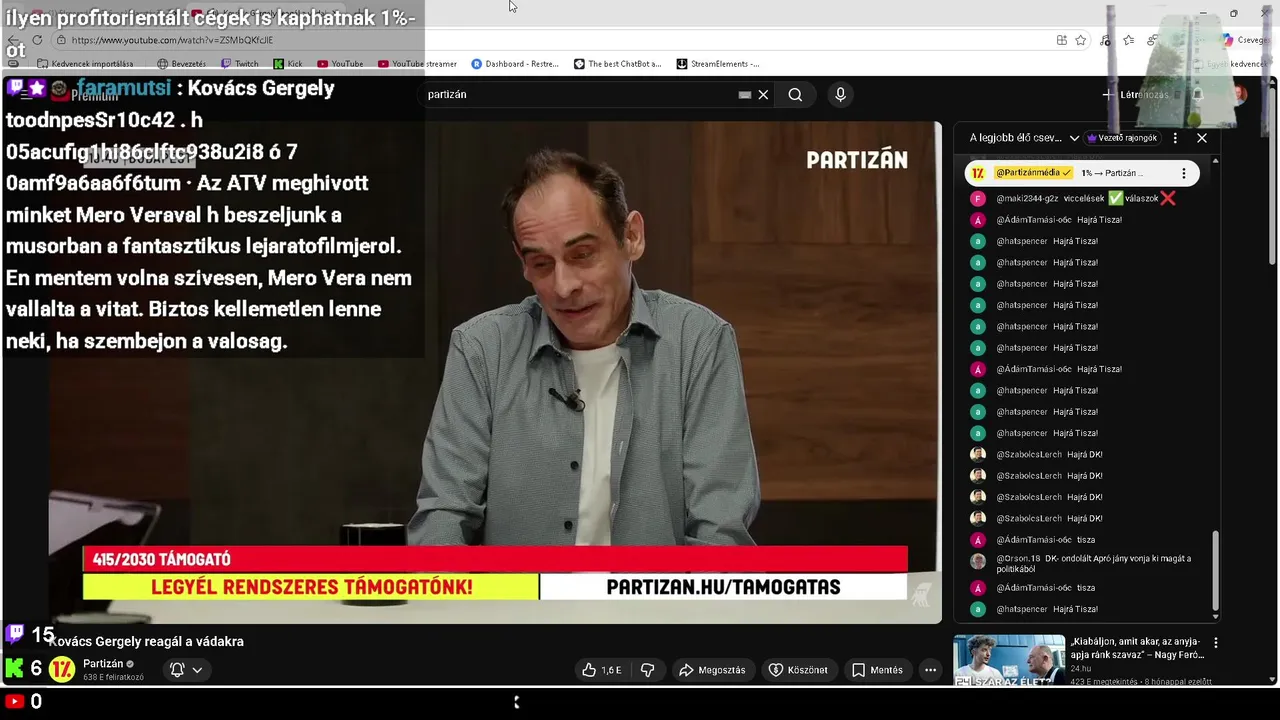Image resolution: width=1280 pixels, height=720 pixels.
Task: Click the browser address bar URL
Action: coord(172,40)
